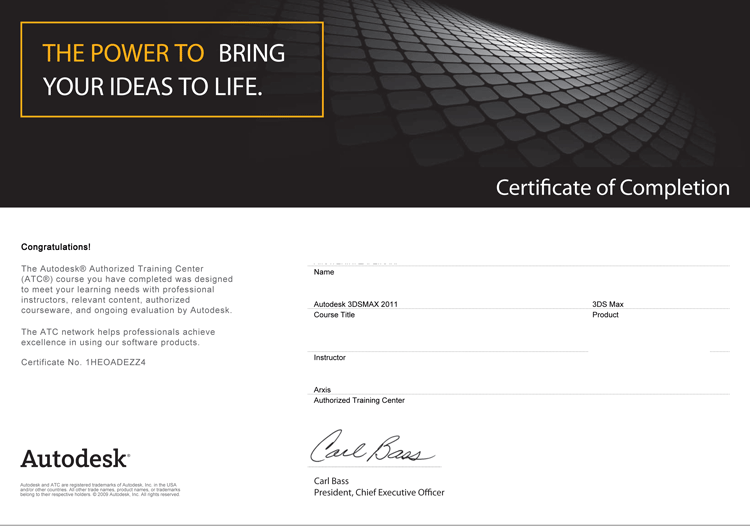Click the Autodesk logo

click(x=75, y=459)
